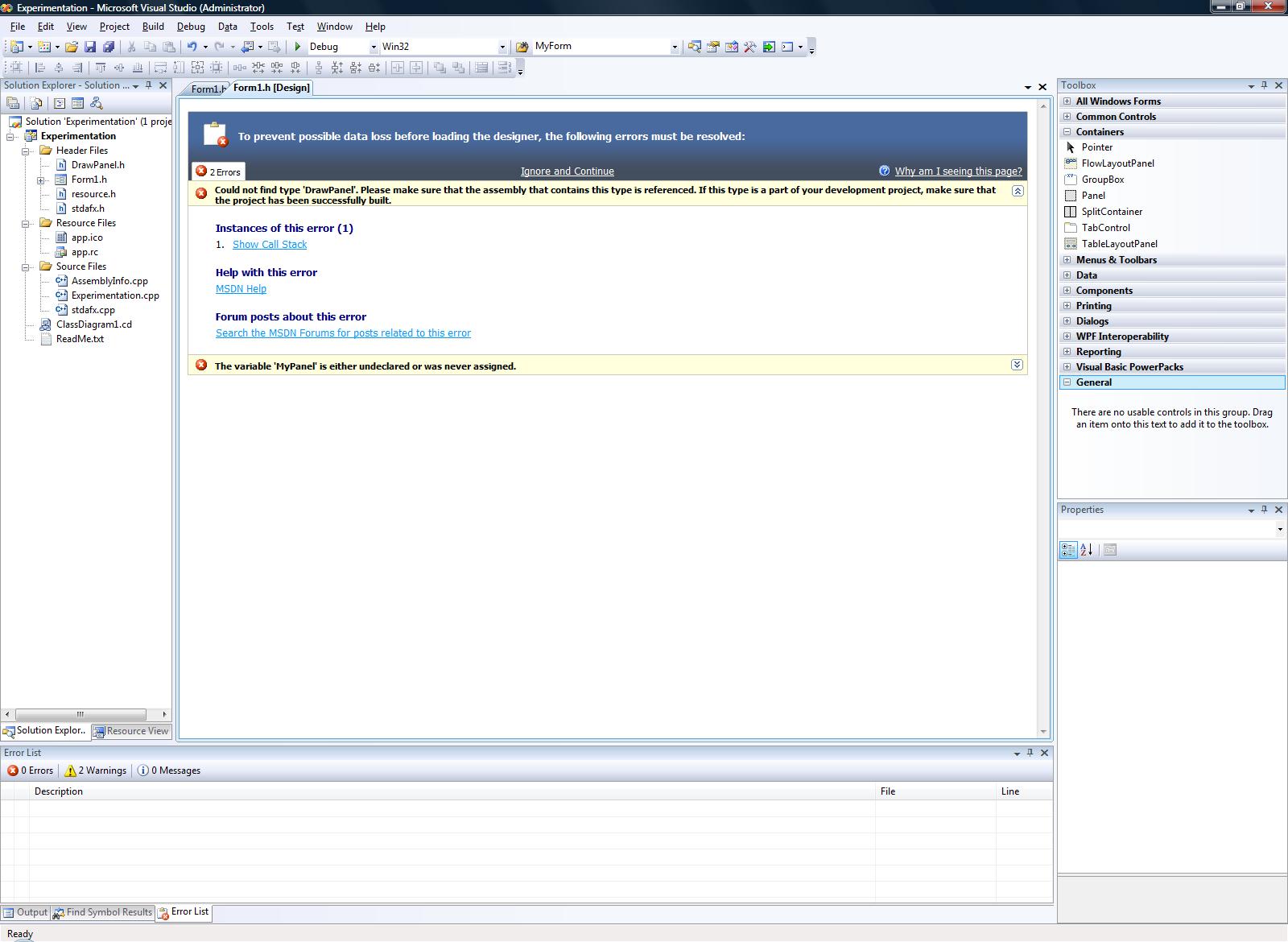Open the MSDN Help link
The height and width of the screenshot is (942, 1288).
[241, 289]
